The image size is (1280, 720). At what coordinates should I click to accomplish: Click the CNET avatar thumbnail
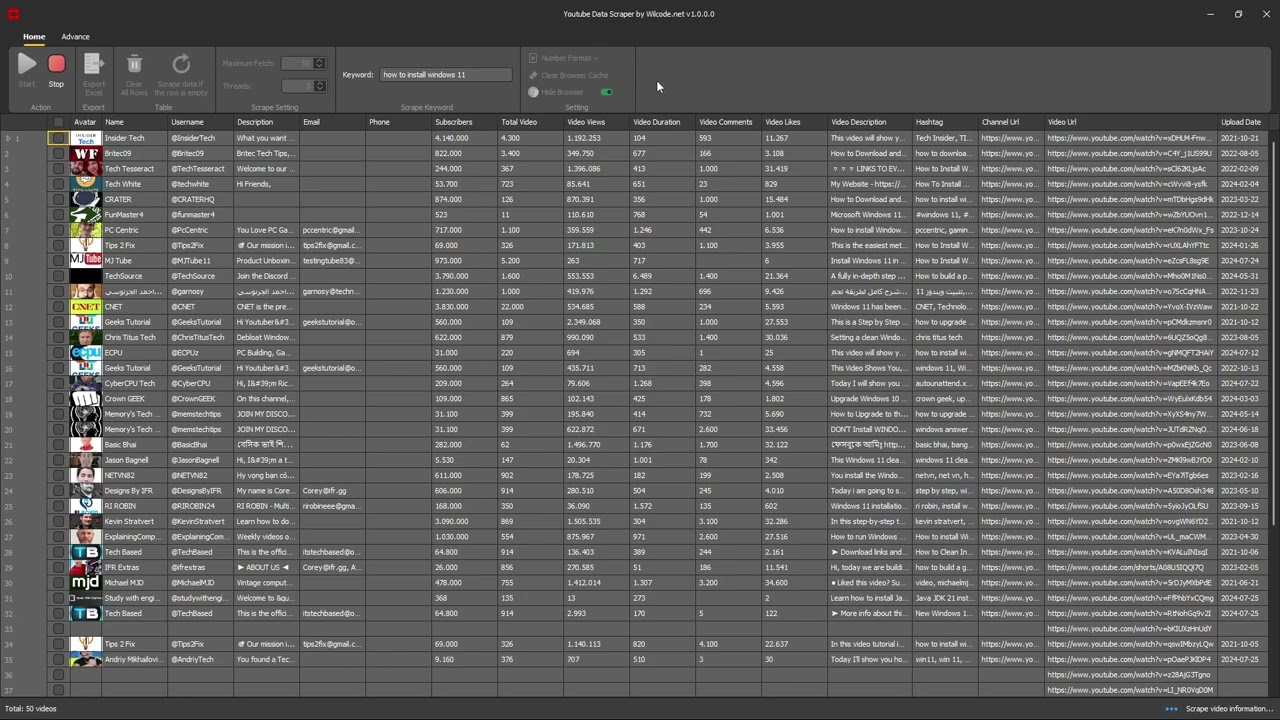point(85,307)
